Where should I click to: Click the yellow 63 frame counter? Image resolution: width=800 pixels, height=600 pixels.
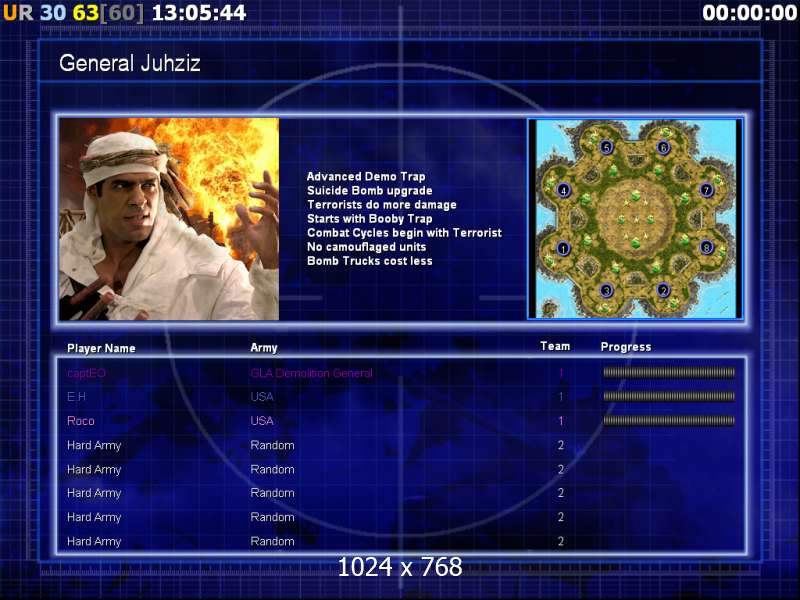85,13
